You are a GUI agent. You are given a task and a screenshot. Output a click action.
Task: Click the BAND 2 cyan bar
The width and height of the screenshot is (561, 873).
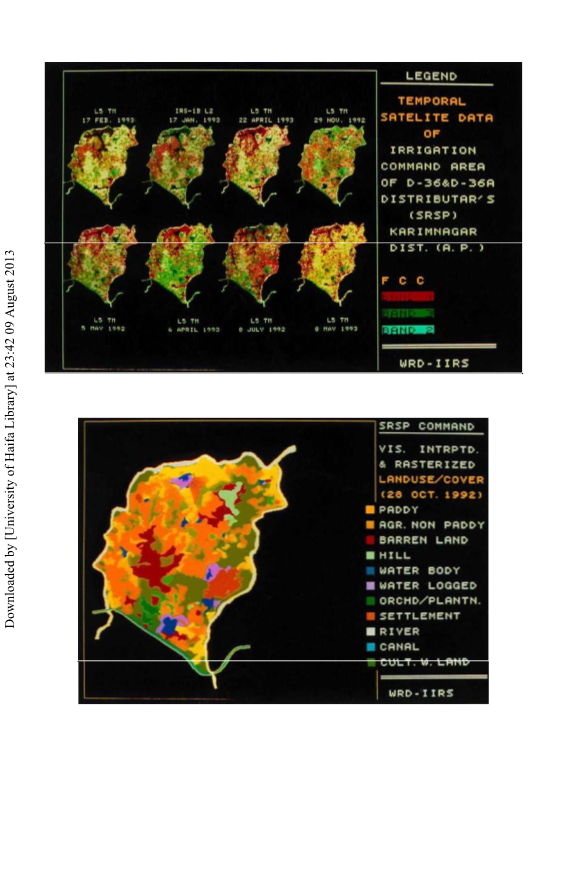pyautogui.click(x=408, y=330)
